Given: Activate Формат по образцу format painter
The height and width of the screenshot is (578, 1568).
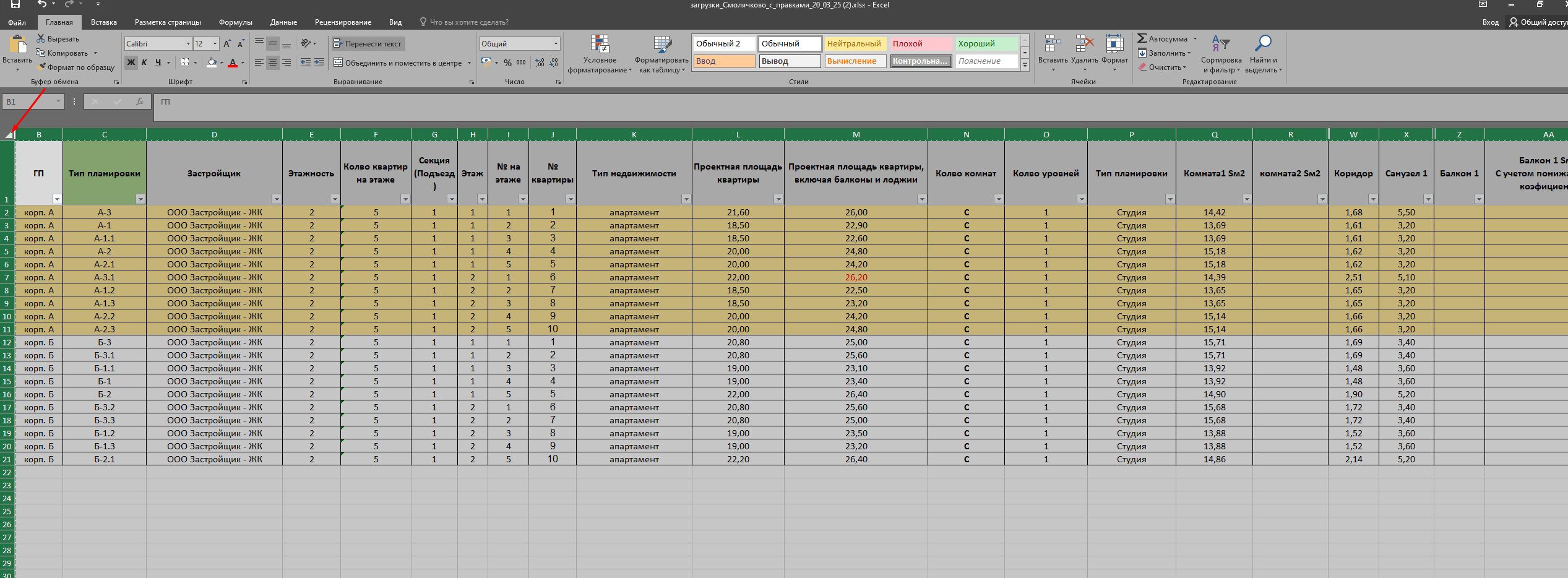Looking at the screenshot, I should [x=75, y=67].
